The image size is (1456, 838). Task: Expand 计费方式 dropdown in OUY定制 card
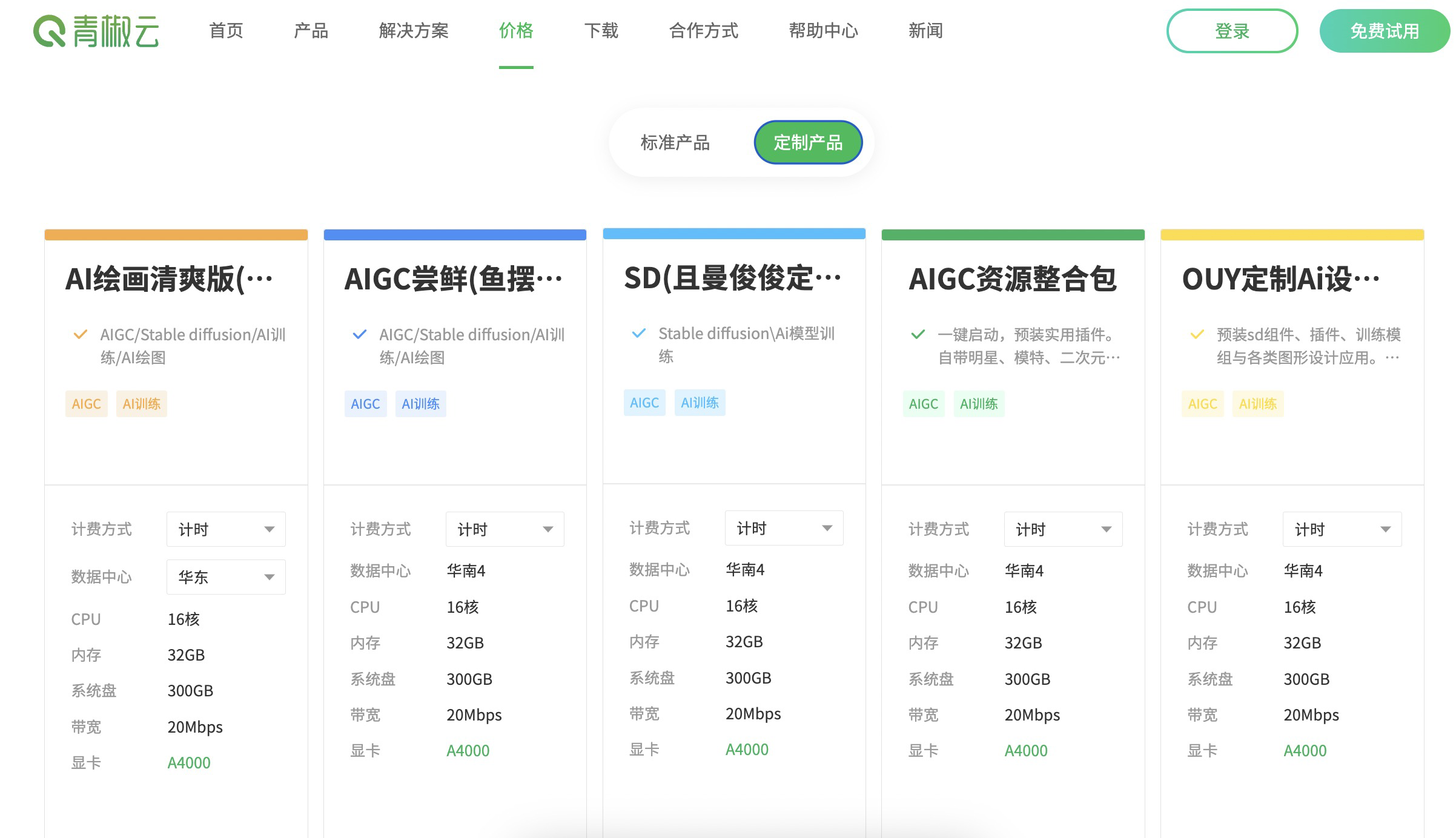[x=1342, y=529]
